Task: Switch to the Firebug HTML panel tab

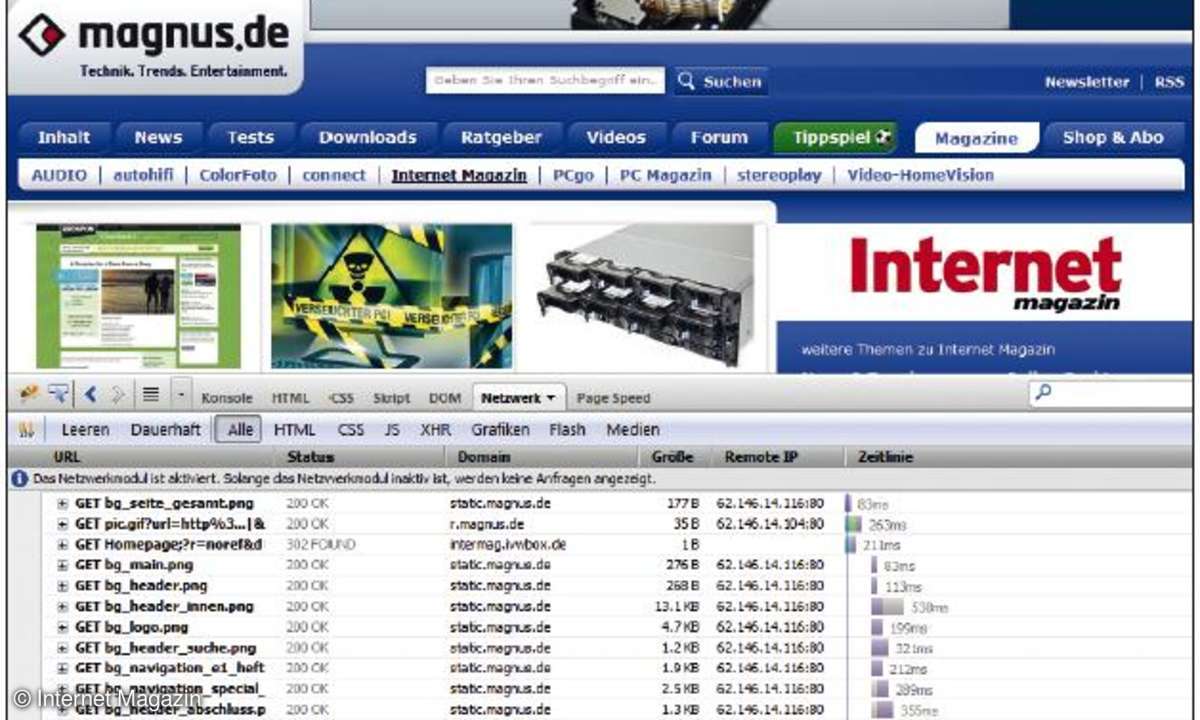Action: click(x=290, y=398)
